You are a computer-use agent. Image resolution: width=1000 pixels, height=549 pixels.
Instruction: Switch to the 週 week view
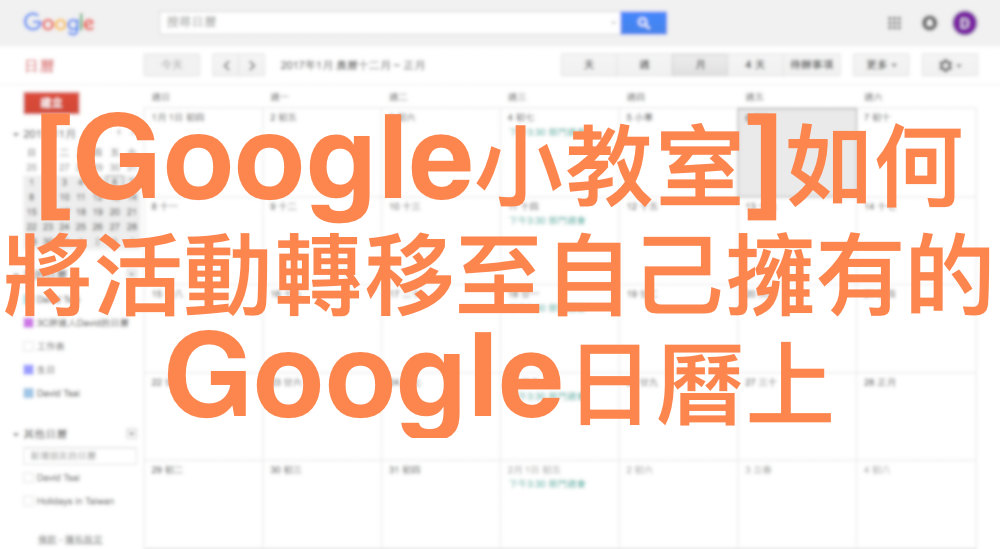pyautogui.click(x=644, y=65)
